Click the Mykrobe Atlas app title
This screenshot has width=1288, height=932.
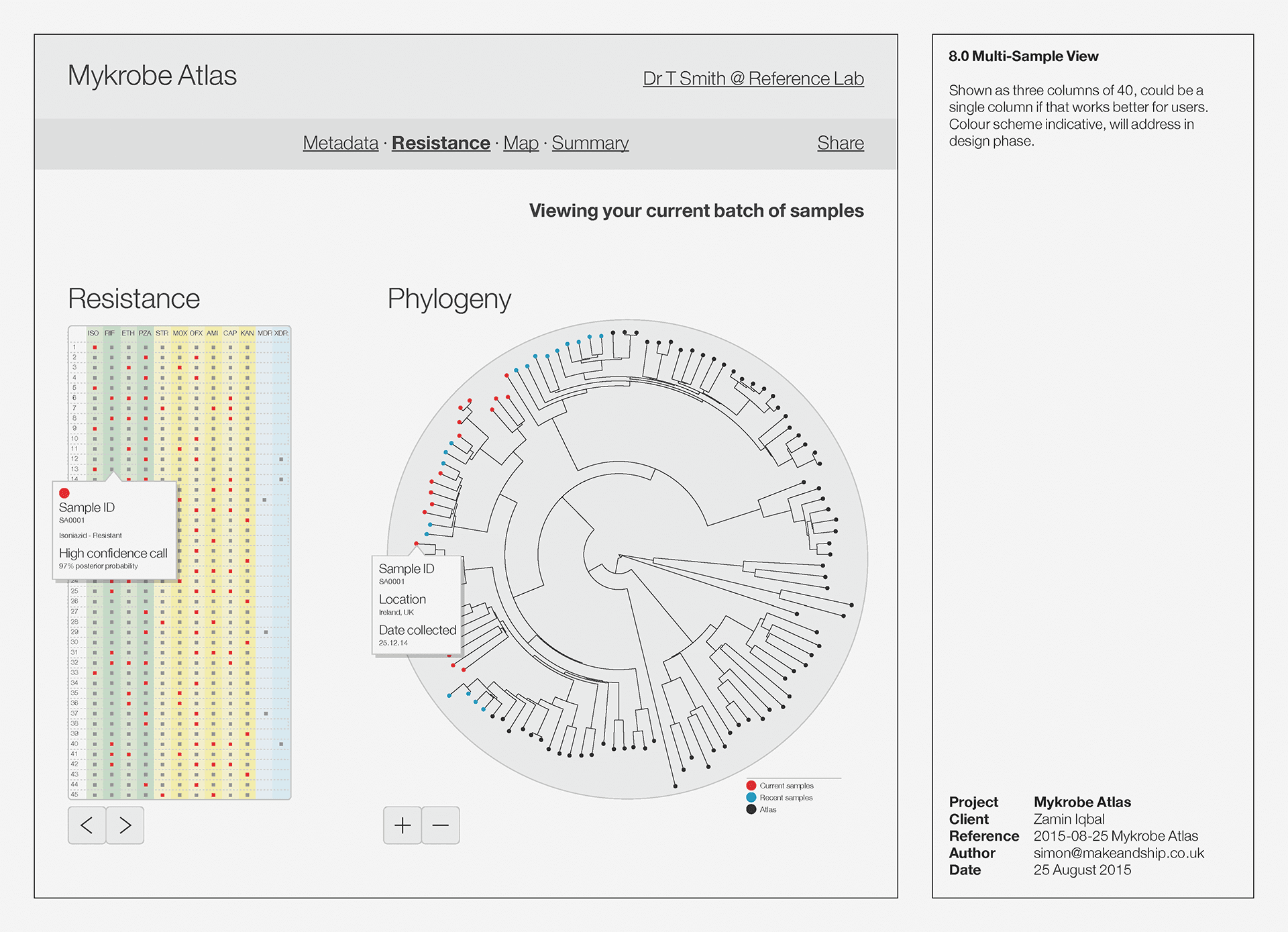tap(152, 75)
